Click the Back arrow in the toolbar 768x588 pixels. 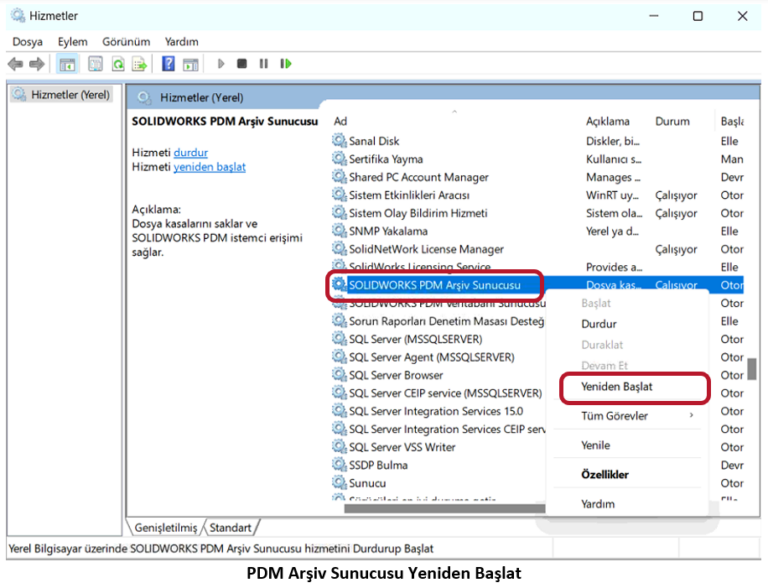coord(15,64)
